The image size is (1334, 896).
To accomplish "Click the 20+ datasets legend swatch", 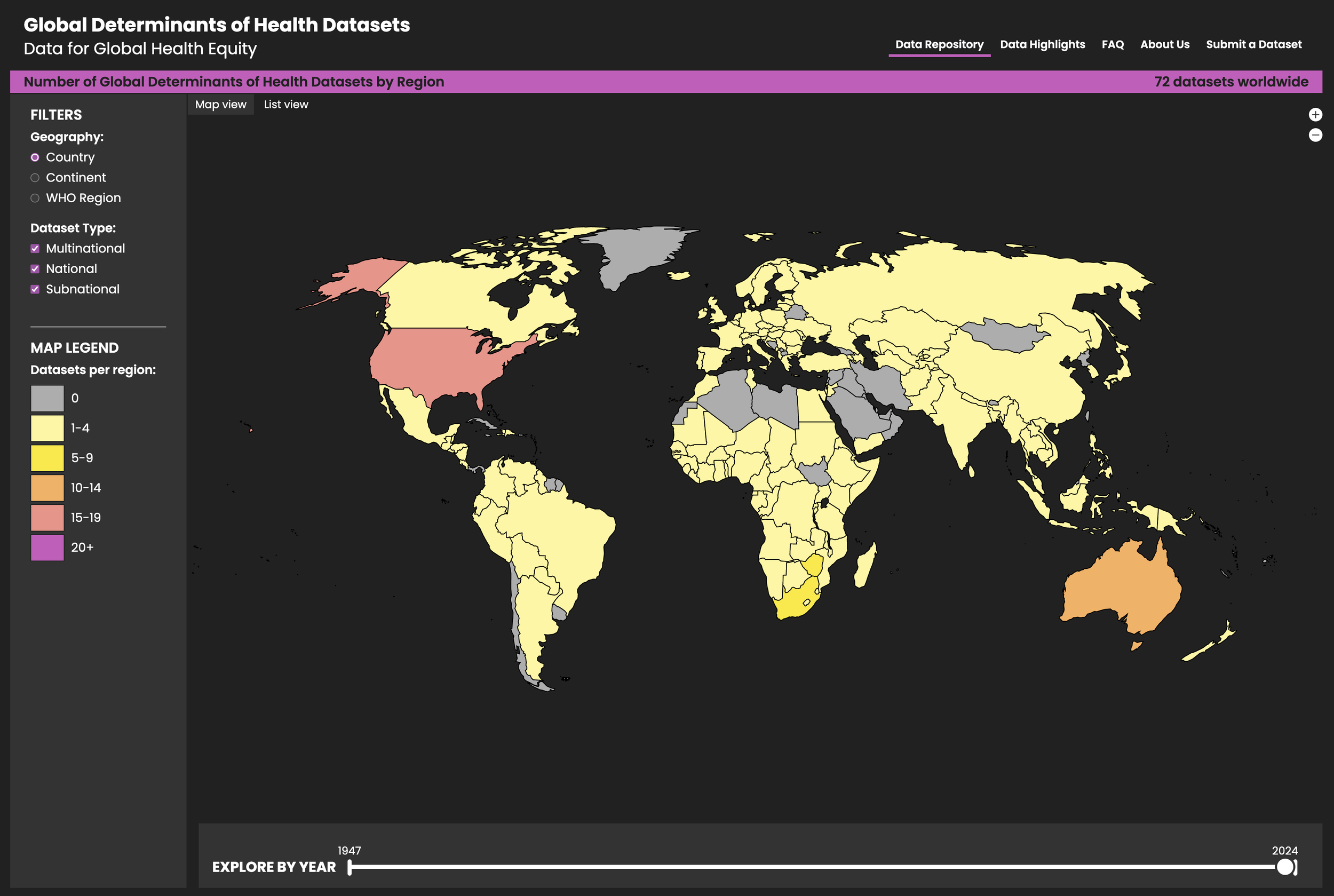I will (x=47, y=547).
